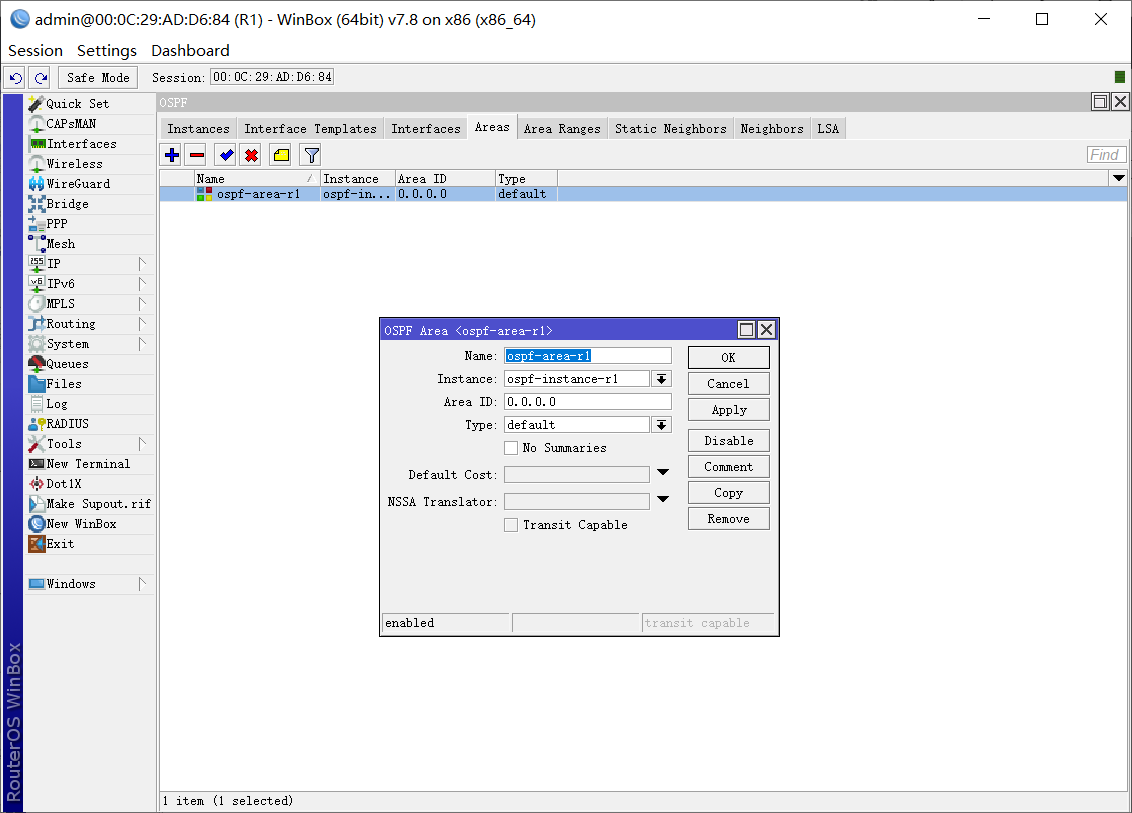Click the Find search box
The image size is (1132, 813).
(1105, 155)
